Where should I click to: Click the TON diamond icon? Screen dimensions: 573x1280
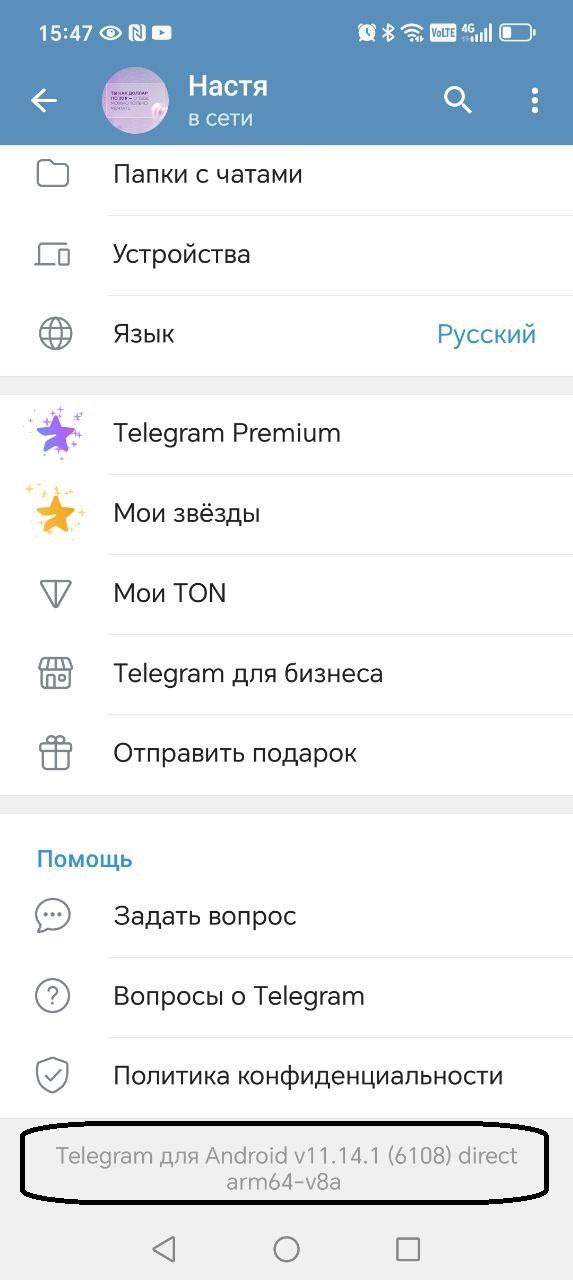coord(54,594)
